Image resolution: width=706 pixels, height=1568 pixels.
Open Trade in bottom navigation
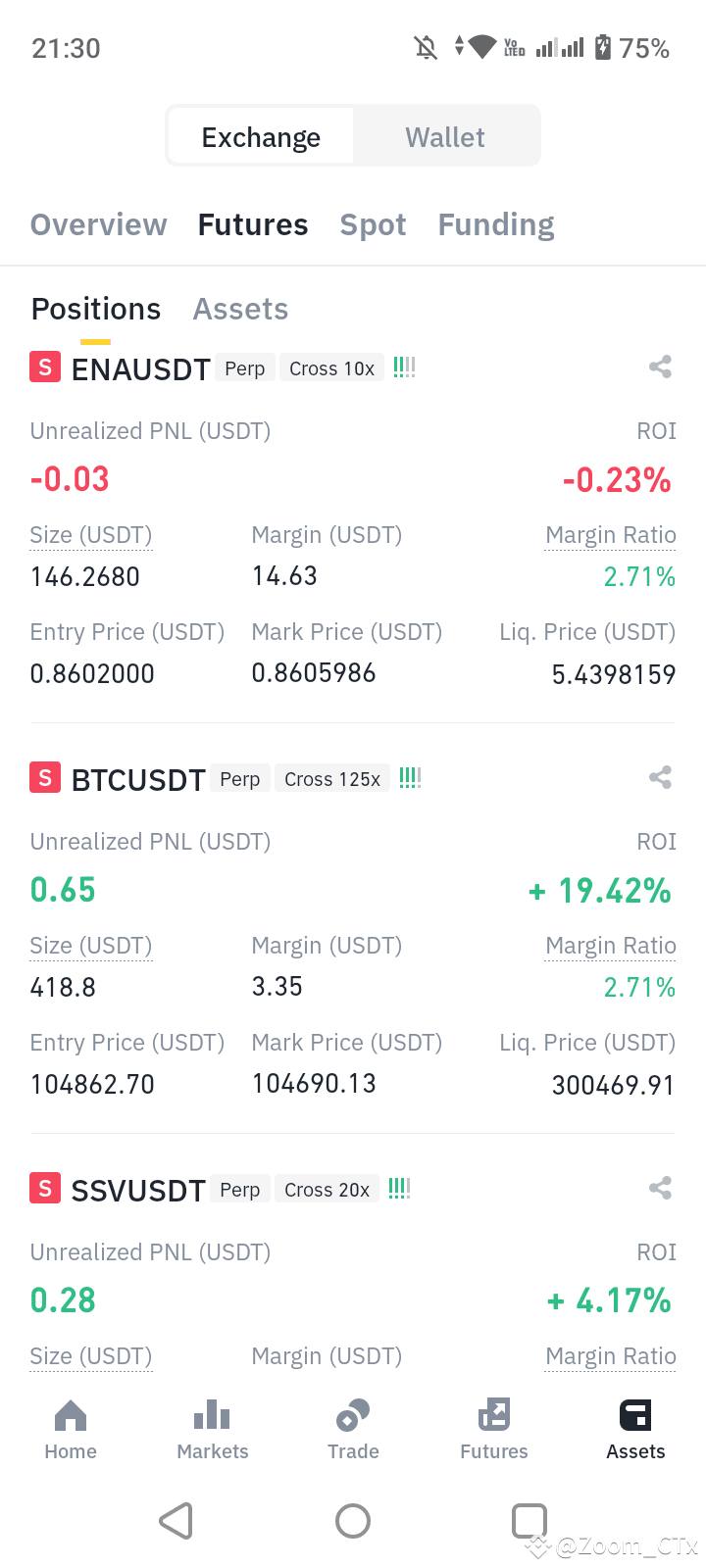point(353,1430)
